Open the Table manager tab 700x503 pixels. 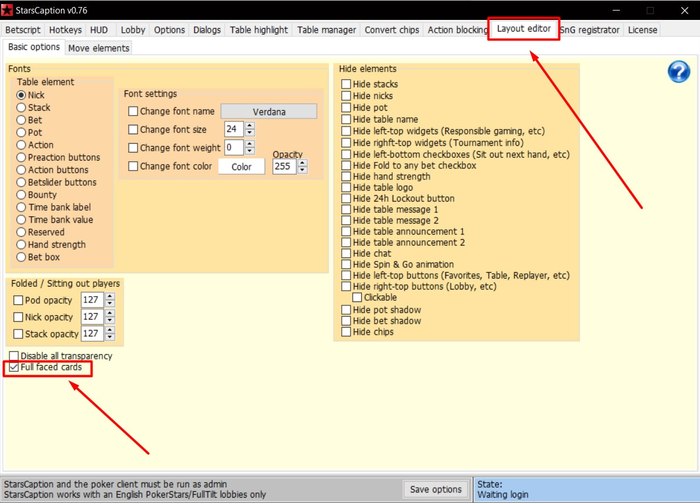pyautogui.click(x=326, y=30)
